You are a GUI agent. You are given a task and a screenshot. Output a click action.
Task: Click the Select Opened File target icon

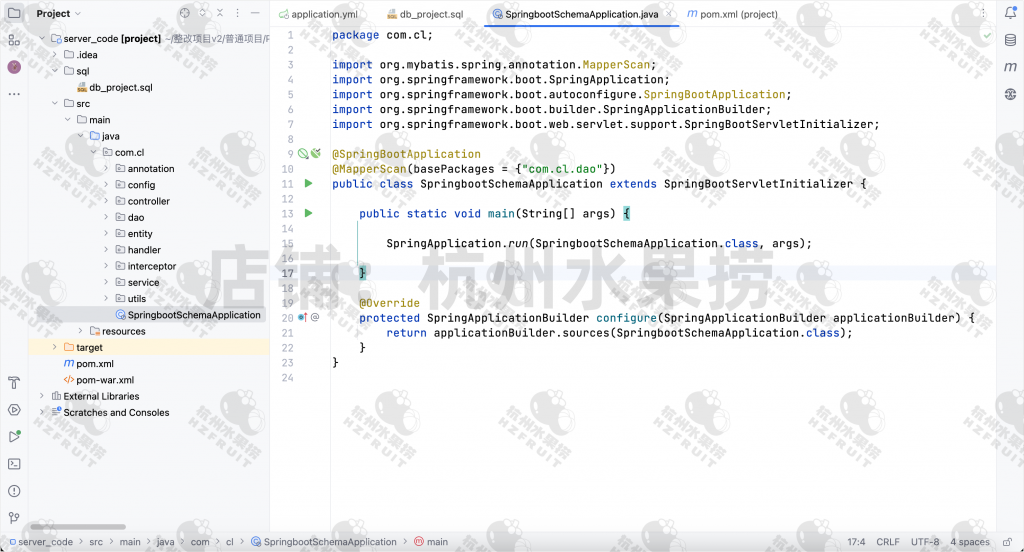[x=184, y=14]
